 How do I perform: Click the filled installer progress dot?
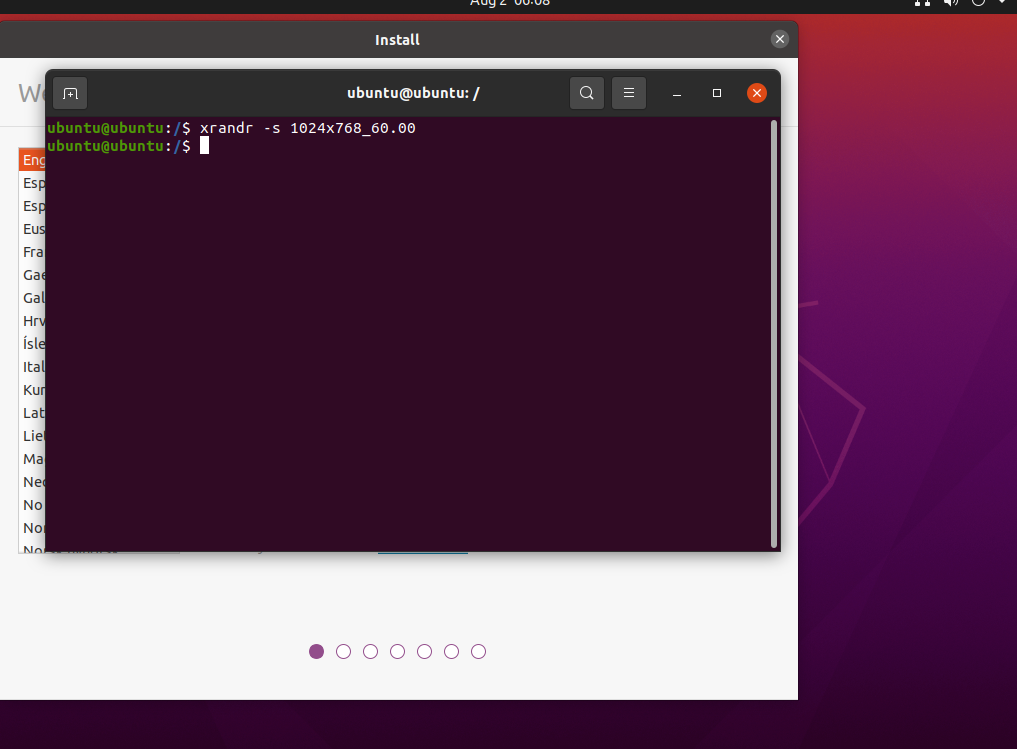(317, 651)
